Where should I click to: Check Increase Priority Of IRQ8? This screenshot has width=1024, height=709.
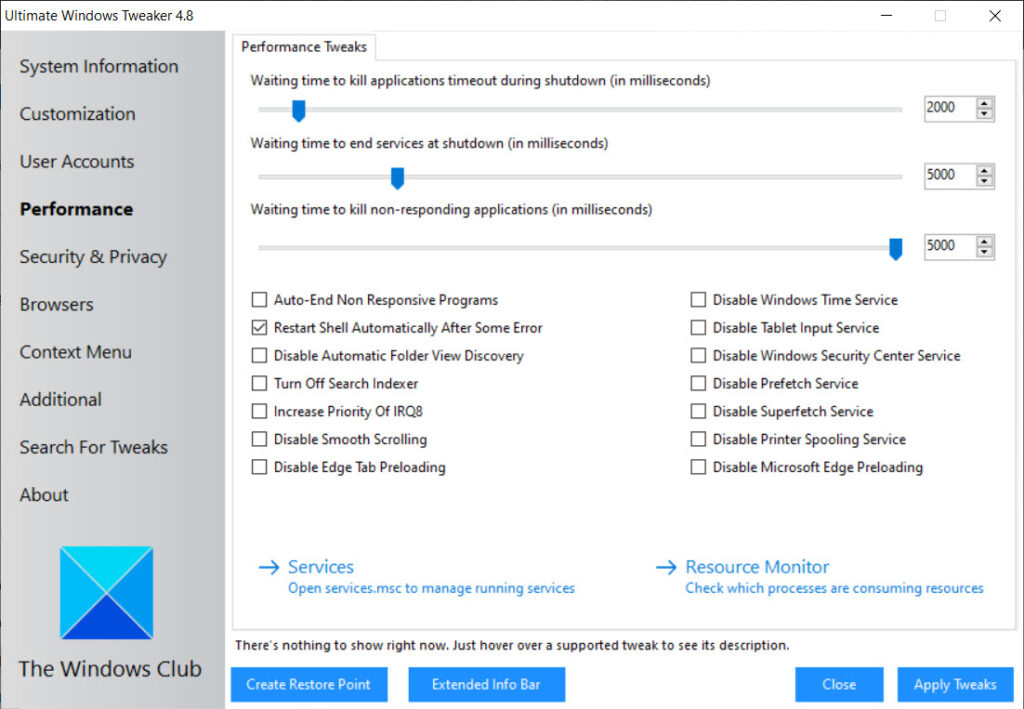pos(259,411)
